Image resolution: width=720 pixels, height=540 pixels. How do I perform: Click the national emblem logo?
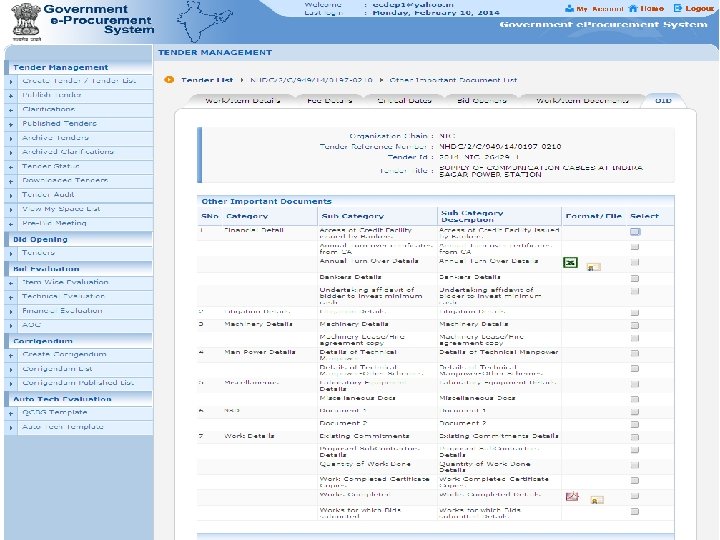[x=26, y=20]
